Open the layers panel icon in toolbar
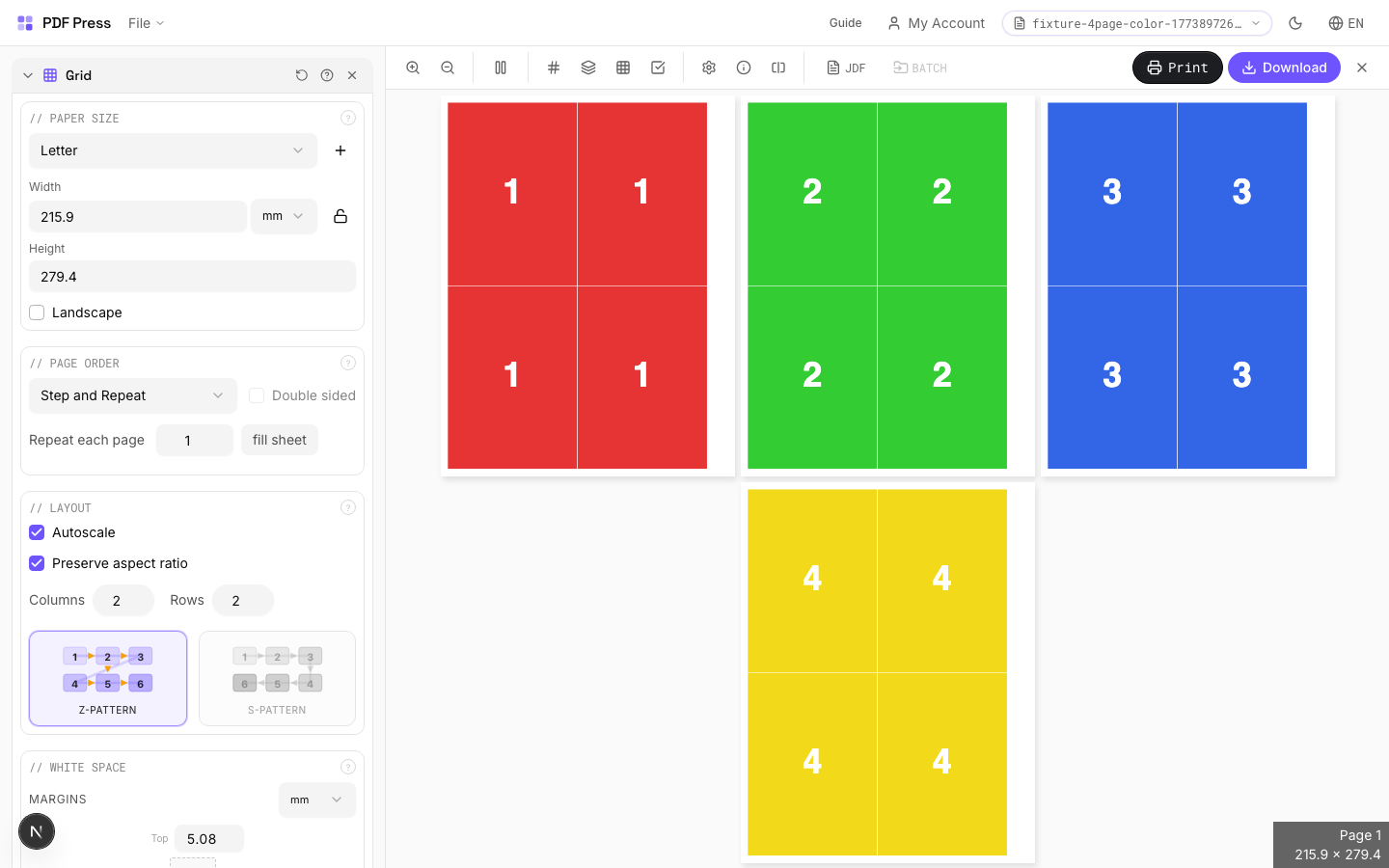 588,68
